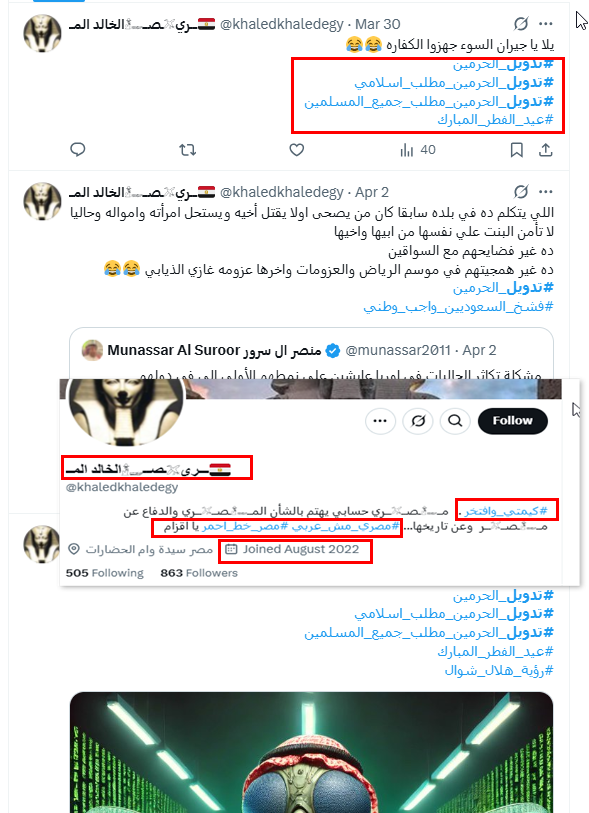
Task: Open quoted tweet by Munassar Al Suroor
Action: (311, 354)
